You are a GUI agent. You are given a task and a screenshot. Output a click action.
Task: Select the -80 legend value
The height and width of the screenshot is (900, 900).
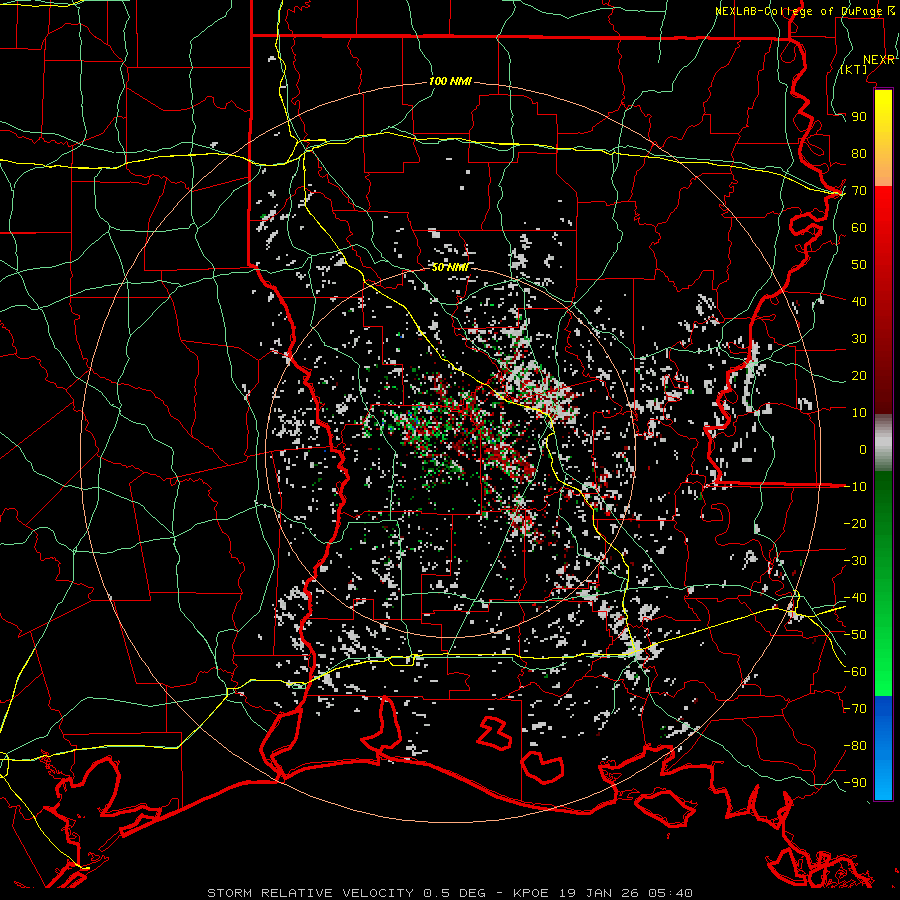coord(855,746)
